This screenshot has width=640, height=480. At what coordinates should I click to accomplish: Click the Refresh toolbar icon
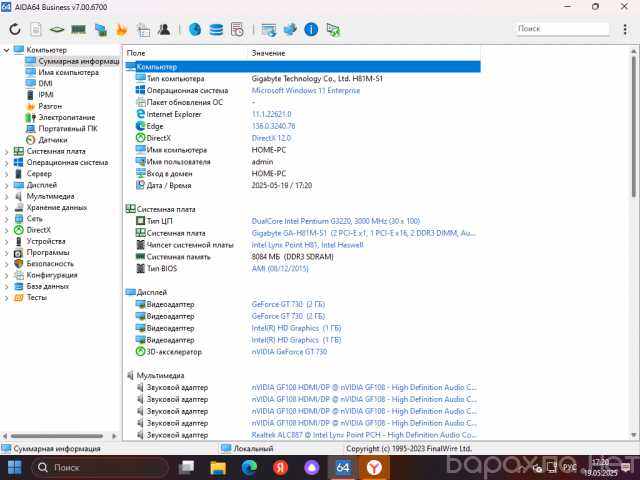(15, 29)
